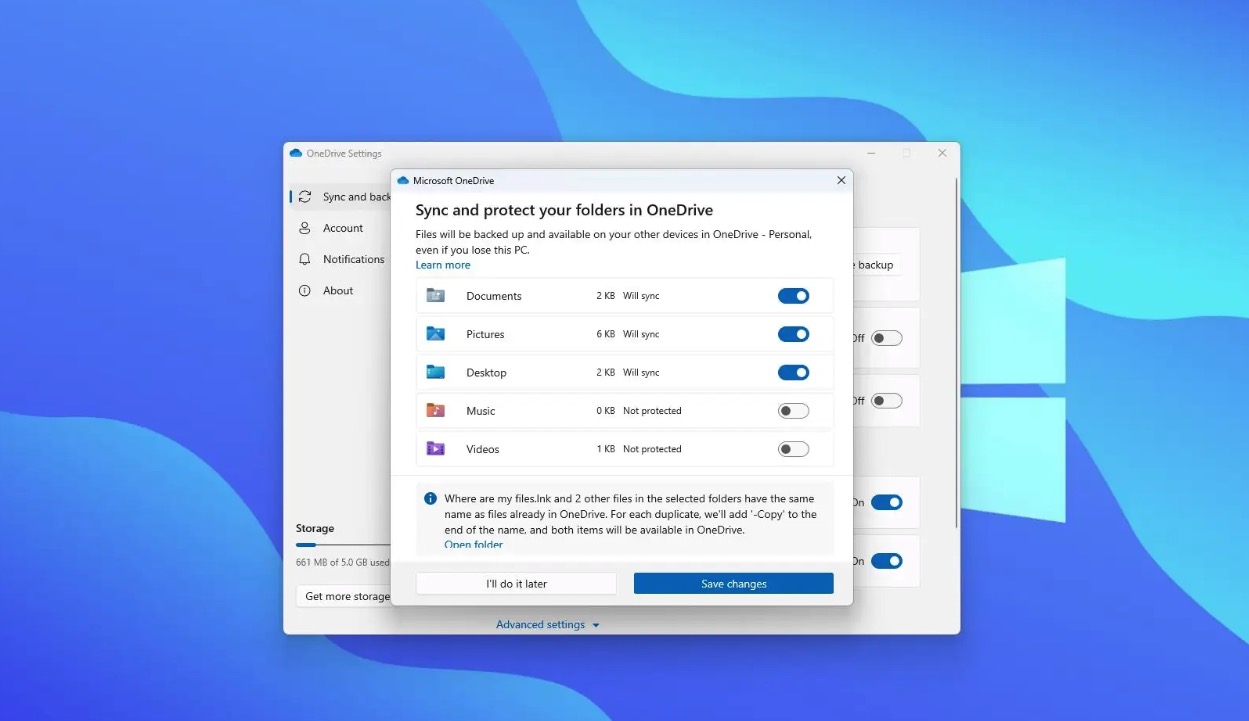
Task: Close the OneDrive Settings window
Action: [x=942, y=153]
